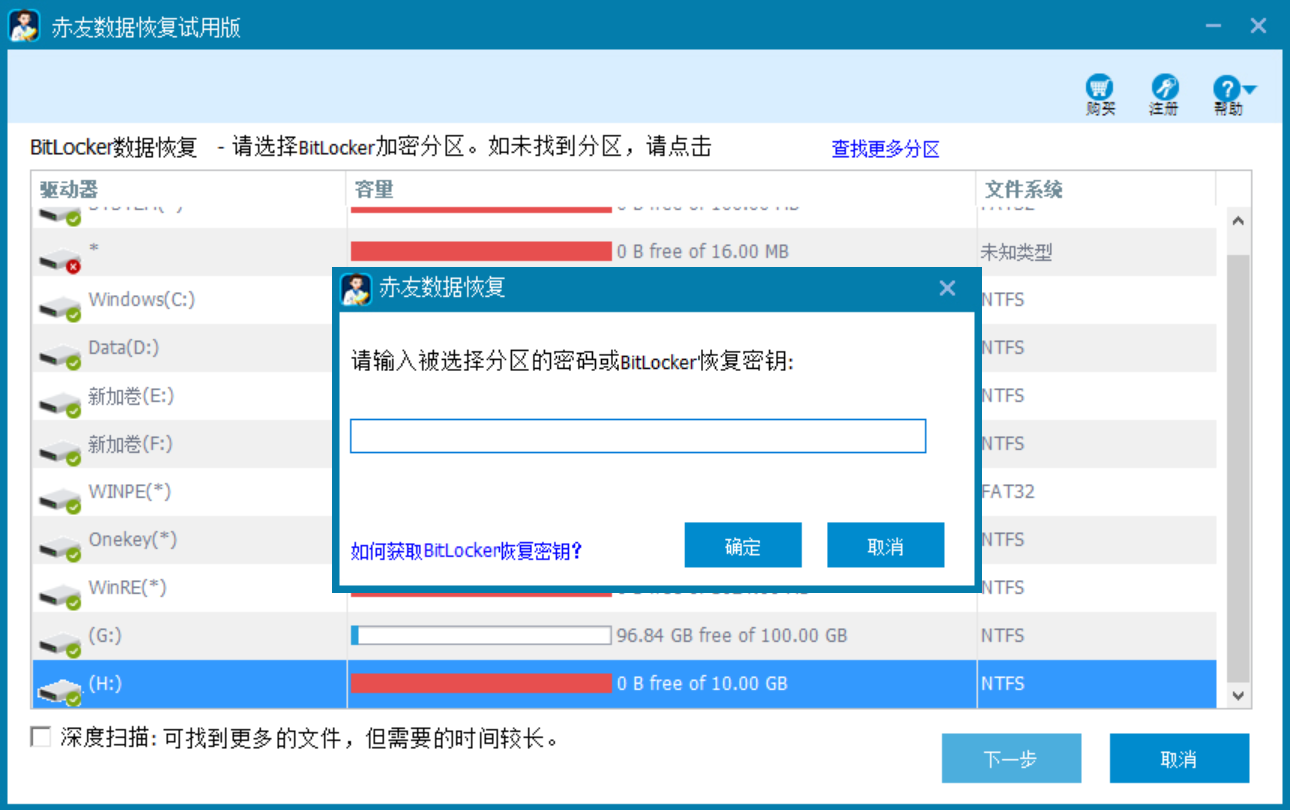This screenshot has height=810, width=1290.
Task: Click the Data(D:) row label
Action: tap(124, 347)
